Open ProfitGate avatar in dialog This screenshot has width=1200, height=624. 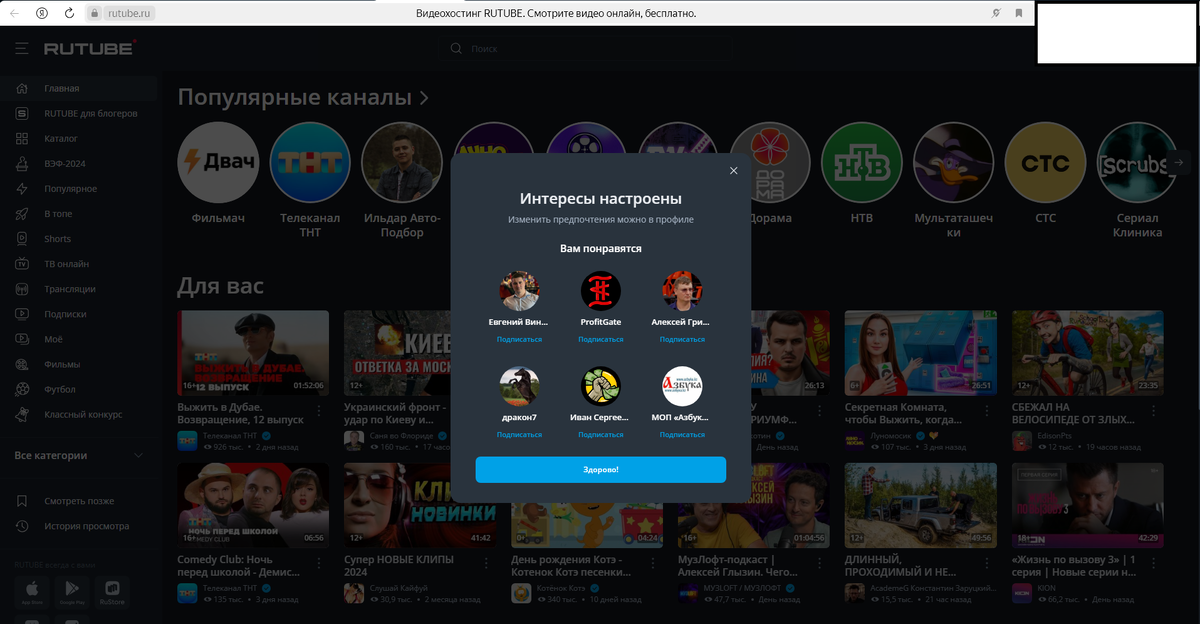[x=601, y=291]
